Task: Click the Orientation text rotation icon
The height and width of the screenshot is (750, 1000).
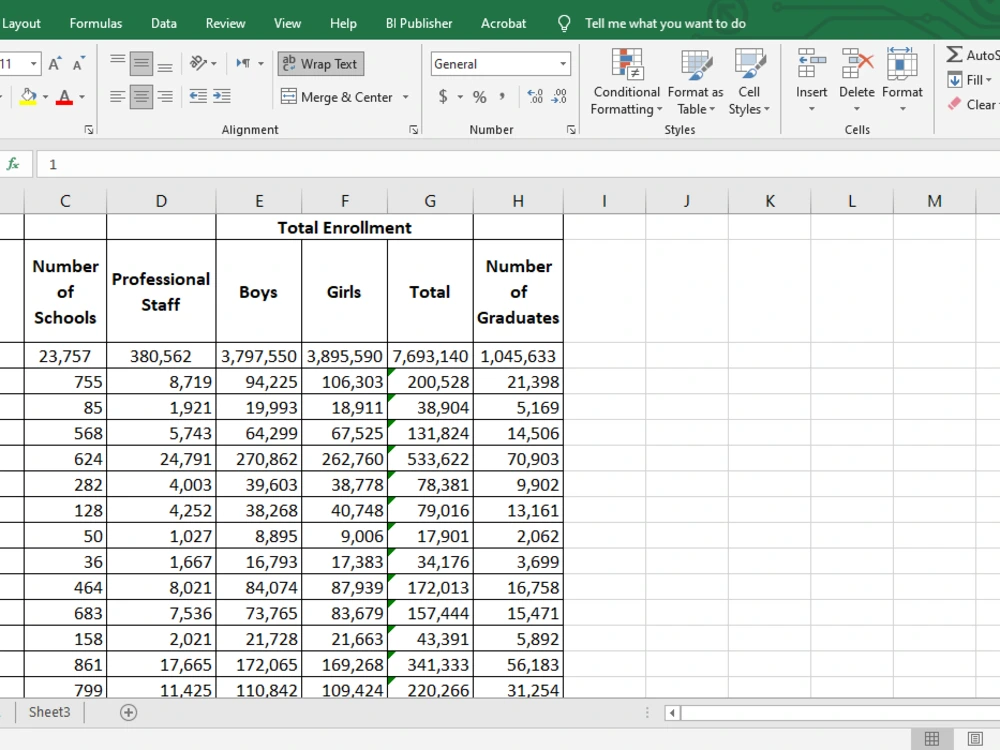Action: click(x=198, y=63)
